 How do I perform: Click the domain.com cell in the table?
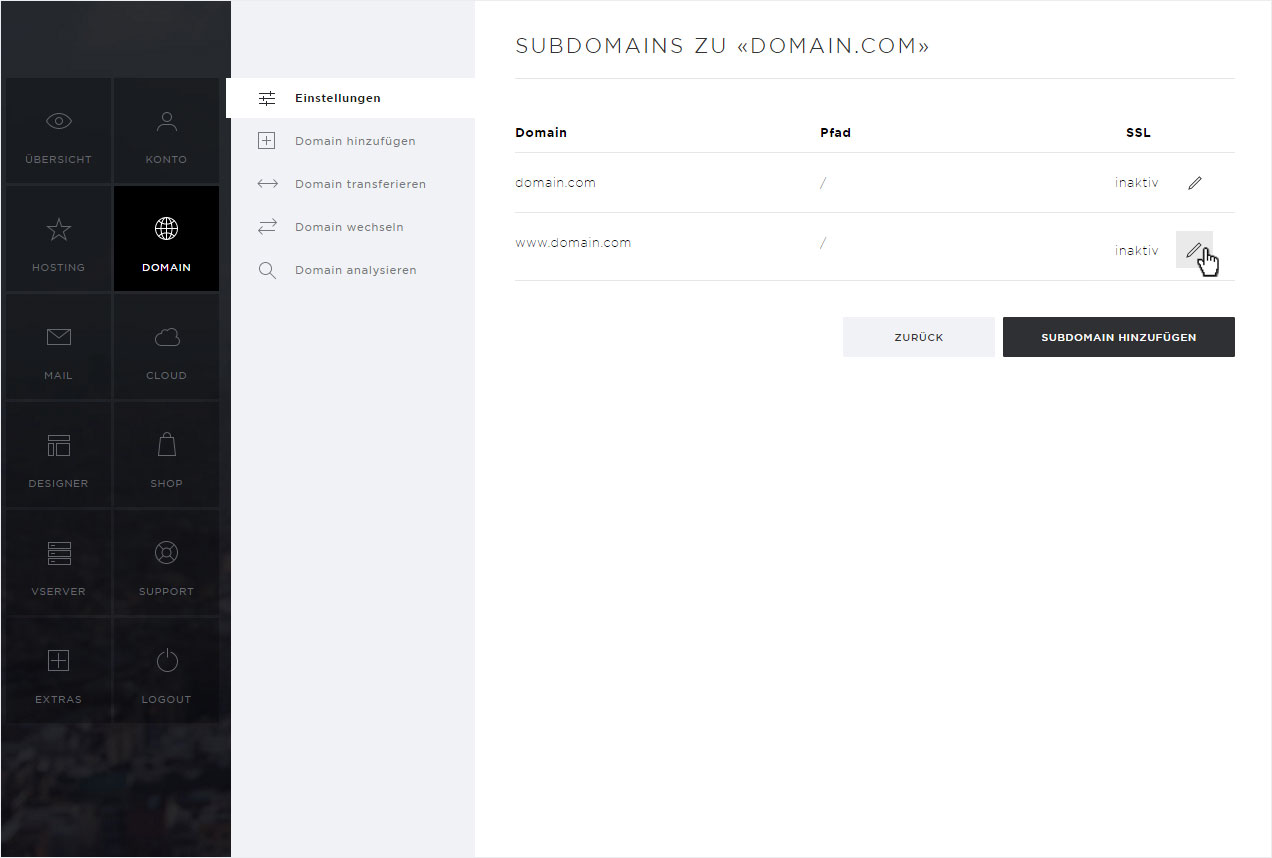(x=555, y=183)
